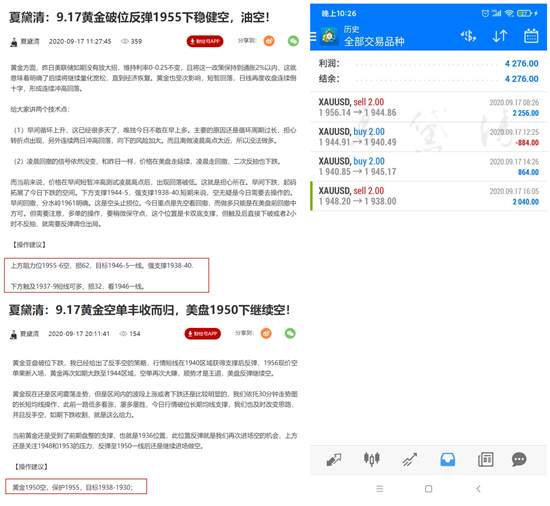Tap the Android recent apps menu button

(x=380, y=489)
